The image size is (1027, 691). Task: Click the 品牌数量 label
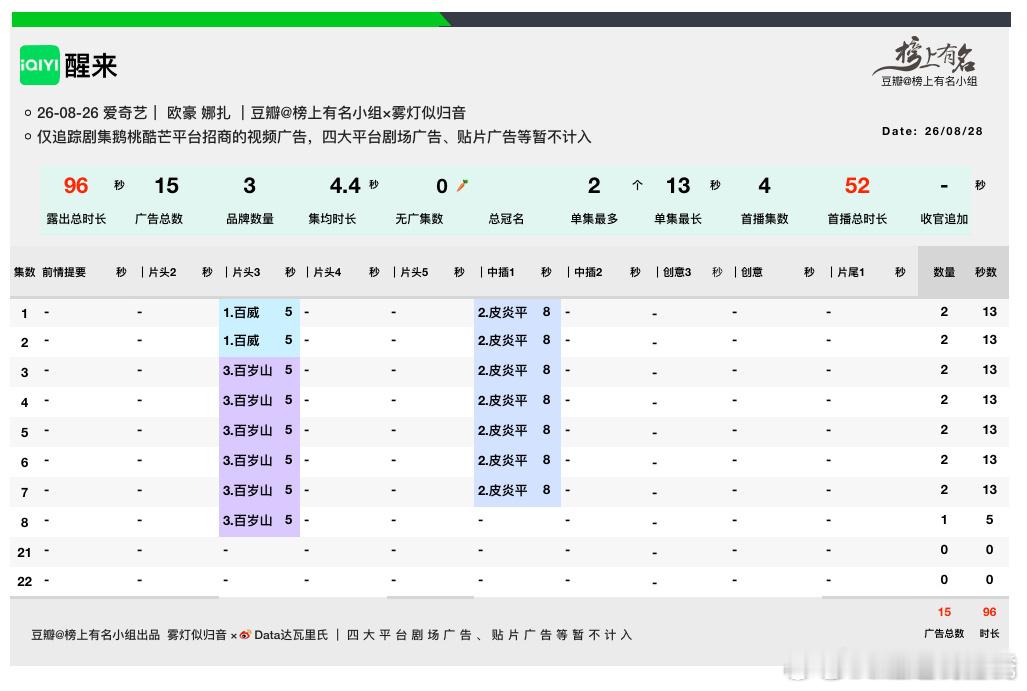tap(250, 219)
